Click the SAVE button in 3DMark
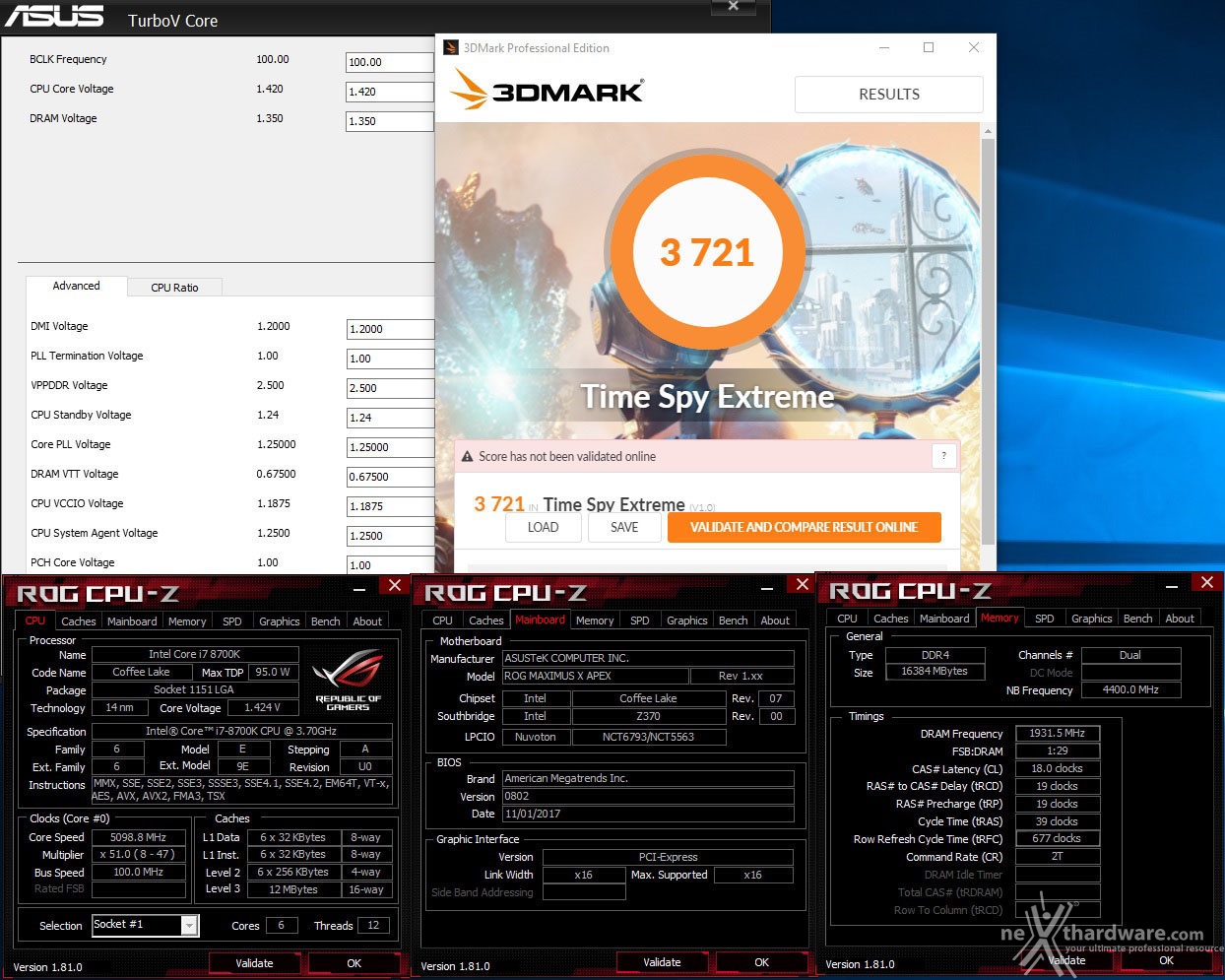1225x980 pixels. coord(624,527)
